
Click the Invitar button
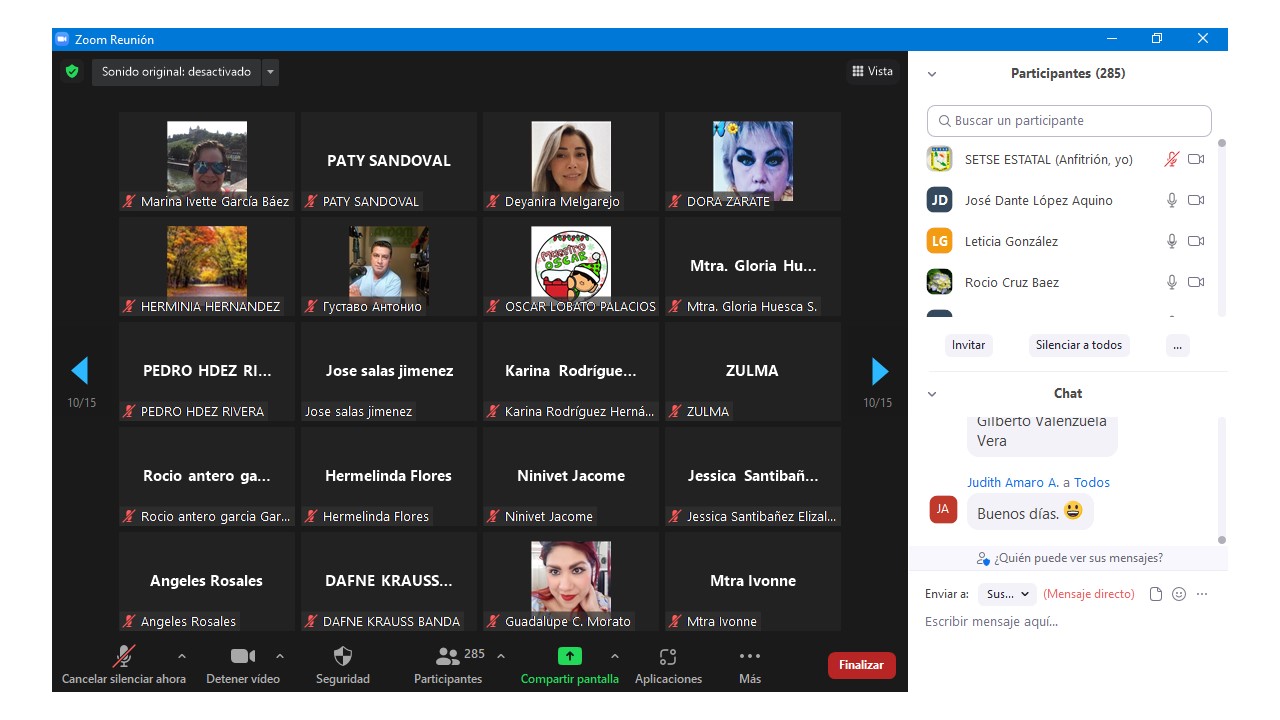968,345
